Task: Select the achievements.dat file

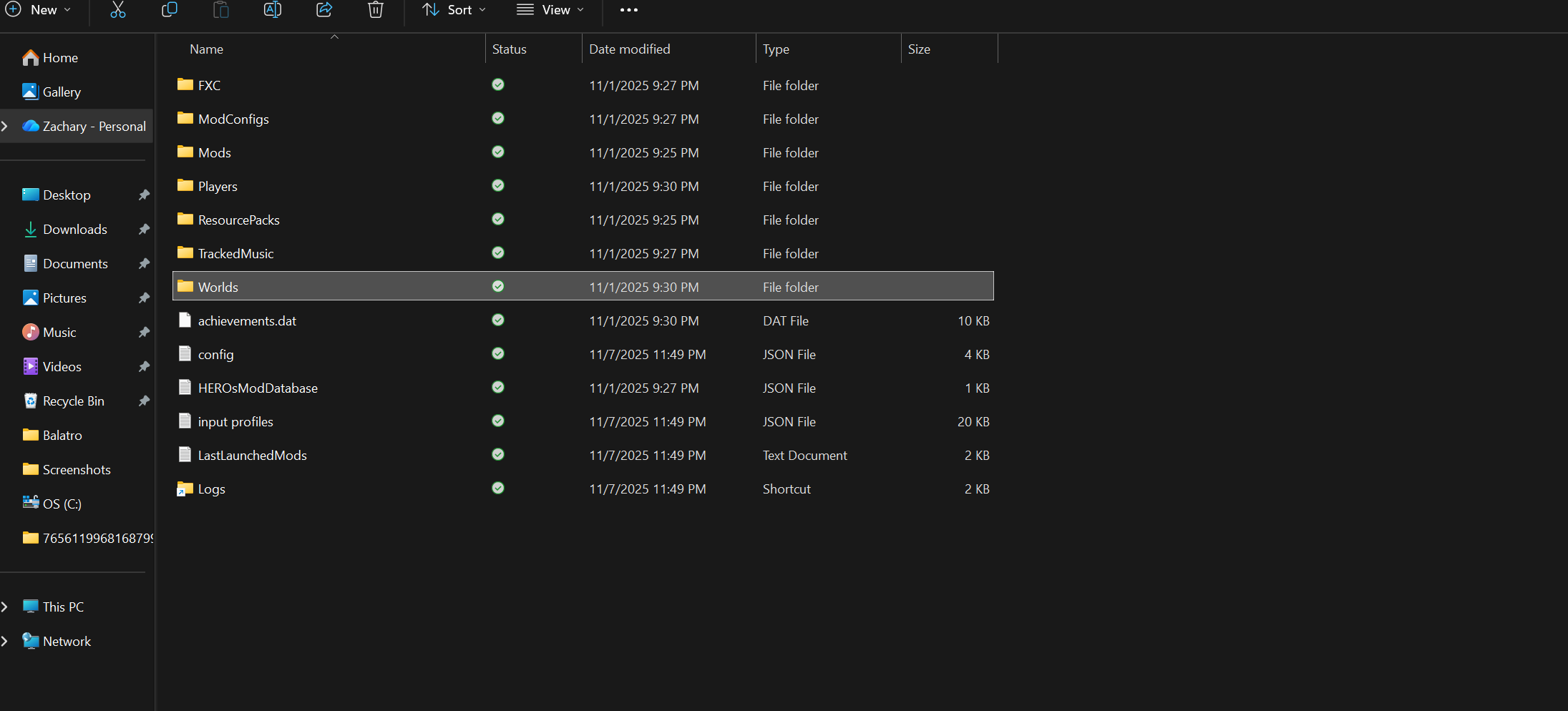Action: (583, 321)
